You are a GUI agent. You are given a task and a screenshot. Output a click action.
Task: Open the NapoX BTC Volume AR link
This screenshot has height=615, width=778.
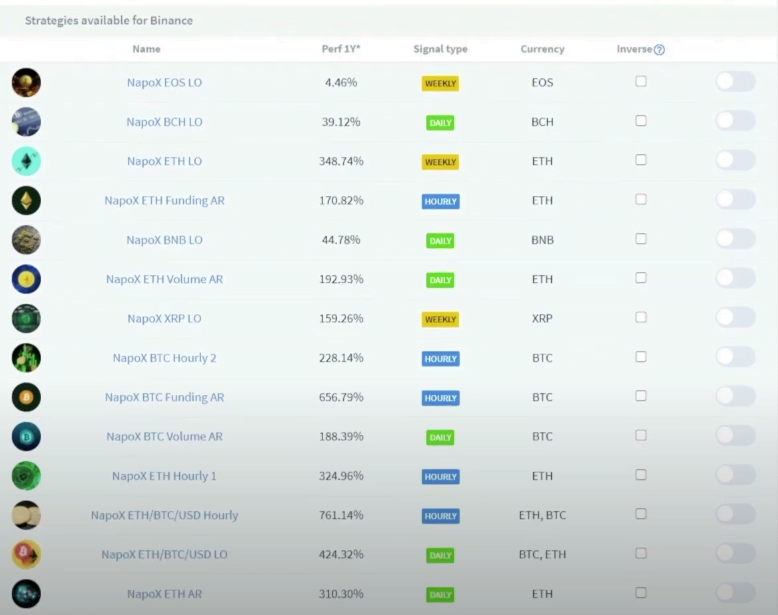pyautogui.click(x=164, y=436)
